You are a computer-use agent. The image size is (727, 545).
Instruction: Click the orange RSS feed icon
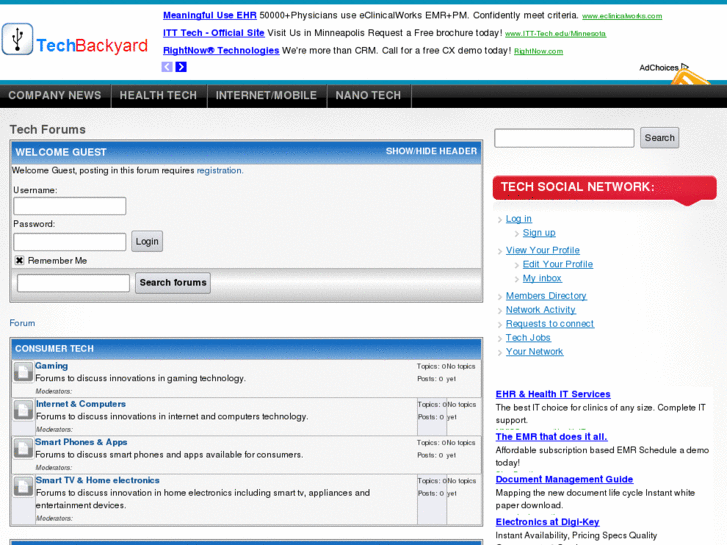[x=690, y=79]
